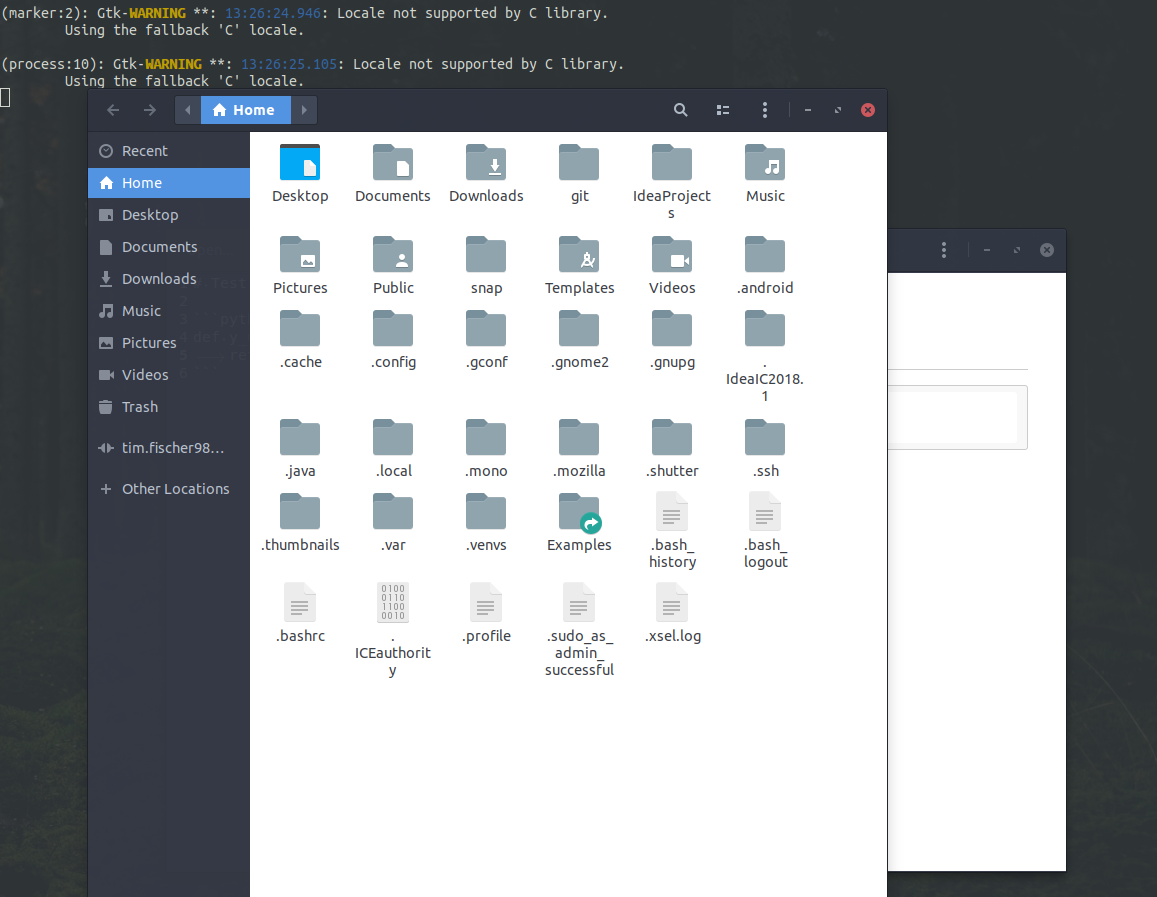Select the .config folder

(393, 329)
